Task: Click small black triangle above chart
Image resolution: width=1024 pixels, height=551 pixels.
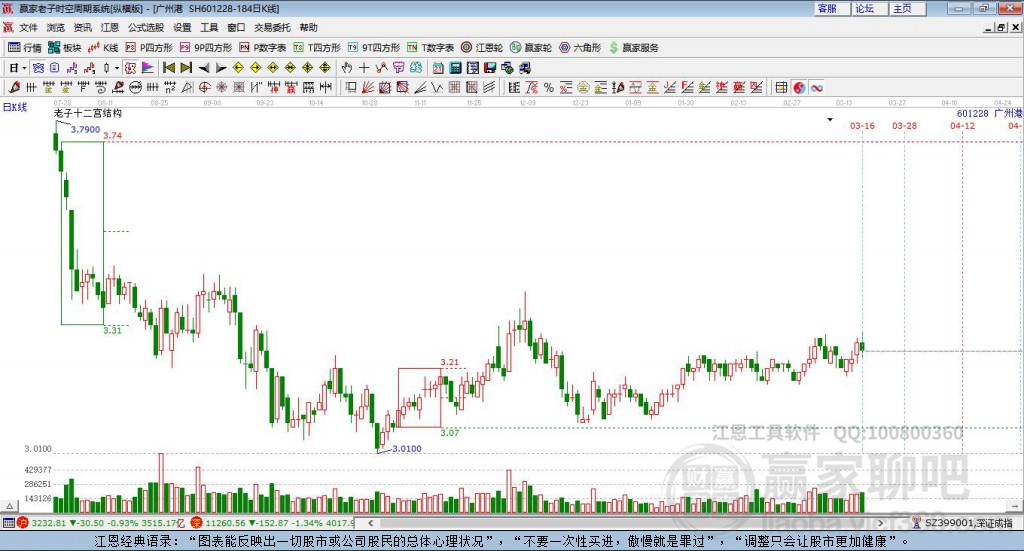Action: click(830, 119)
